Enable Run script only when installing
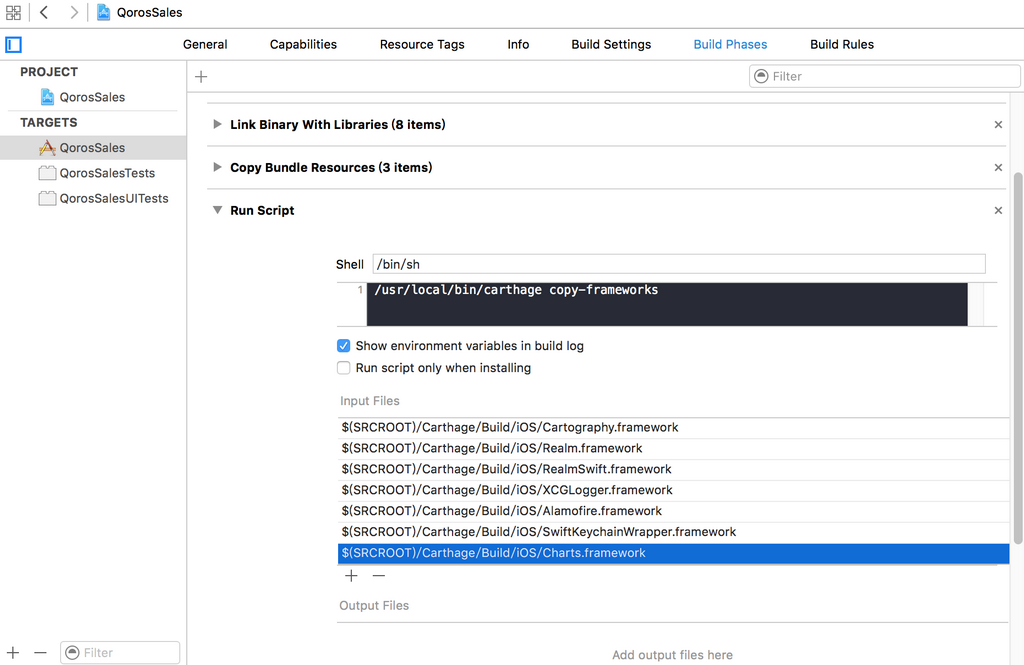Screen dimensions: 1024x665 (x=344, y=368)
